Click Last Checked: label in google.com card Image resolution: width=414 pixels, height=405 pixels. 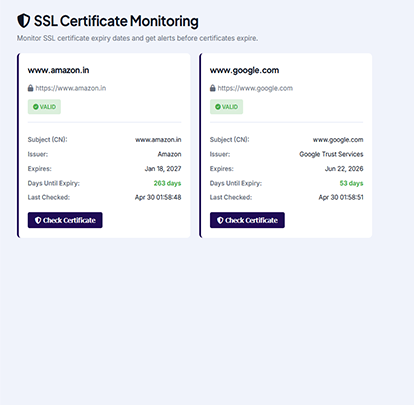coord(231,197)
